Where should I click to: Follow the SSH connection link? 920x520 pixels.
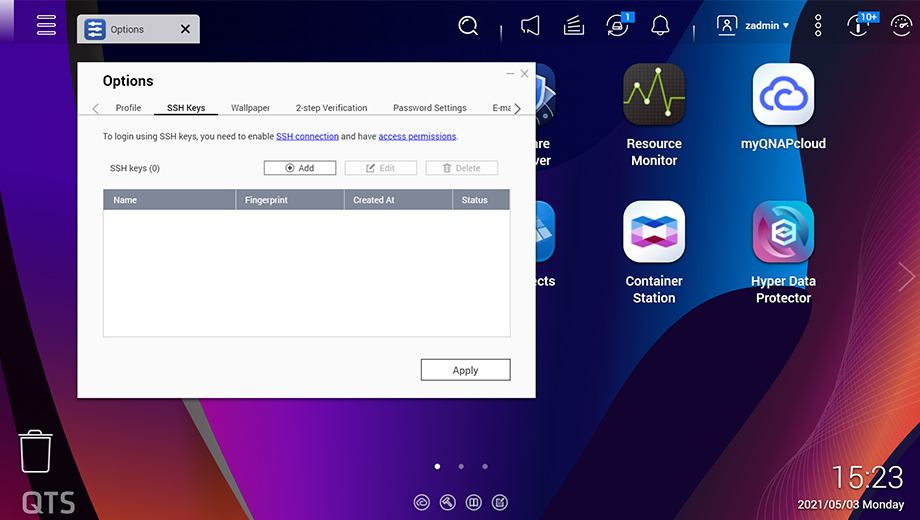[x=307, y=136]
